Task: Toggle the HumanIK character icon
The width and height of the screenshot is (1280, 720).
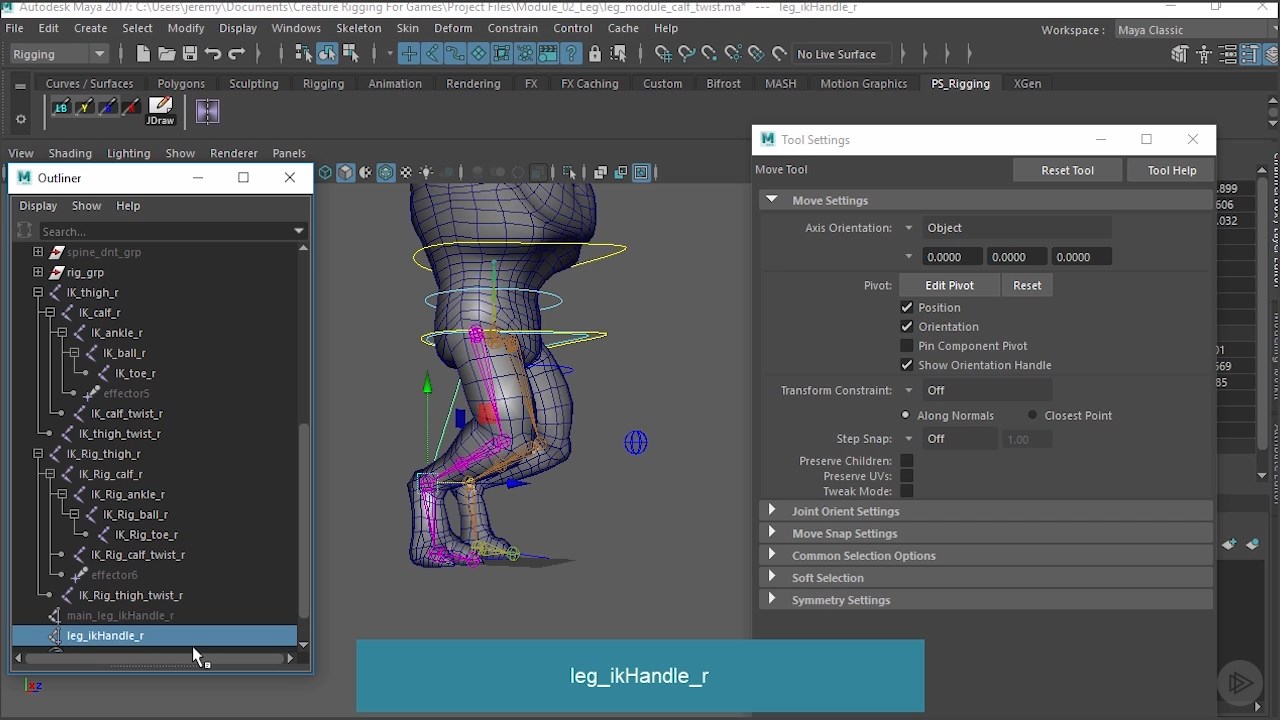Action: (x=1204, y=55)
